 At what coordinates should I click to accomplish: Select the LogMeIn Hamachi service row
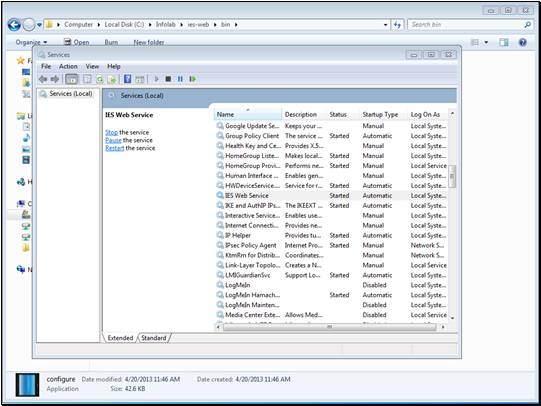point(331,295)
